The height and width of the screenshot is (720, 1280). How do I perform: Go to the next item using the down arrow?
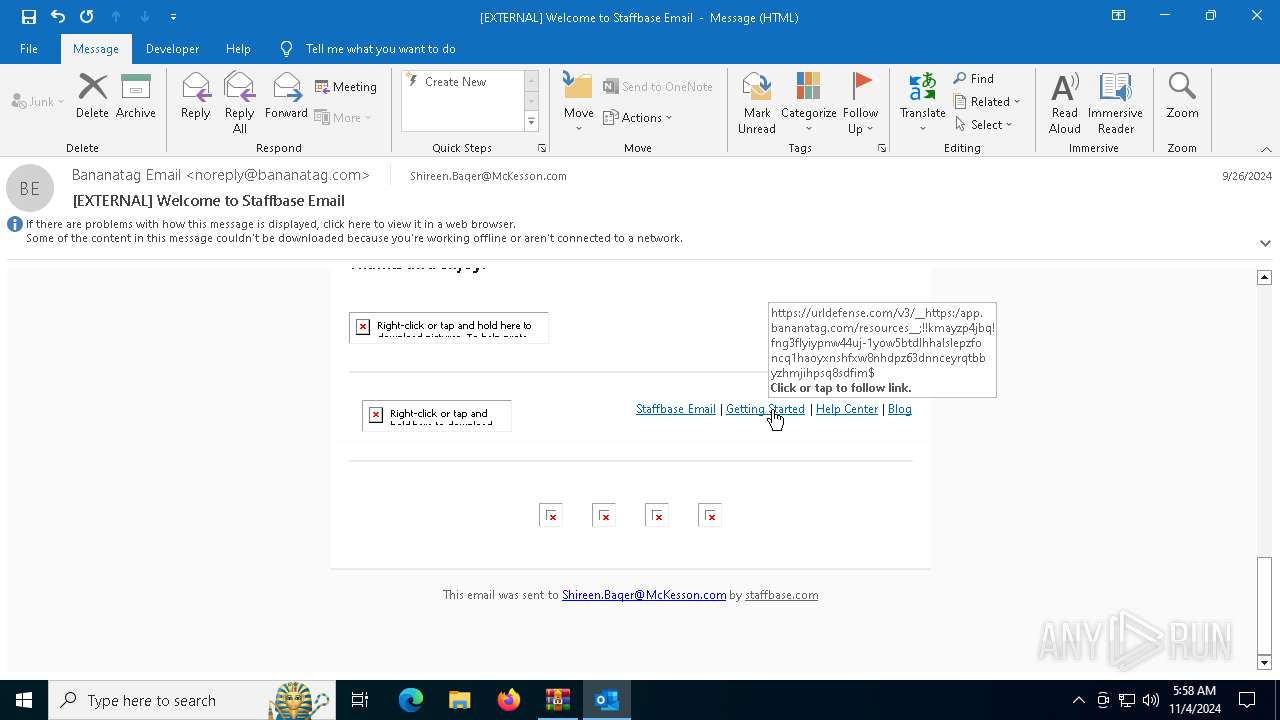coord(145,16)
